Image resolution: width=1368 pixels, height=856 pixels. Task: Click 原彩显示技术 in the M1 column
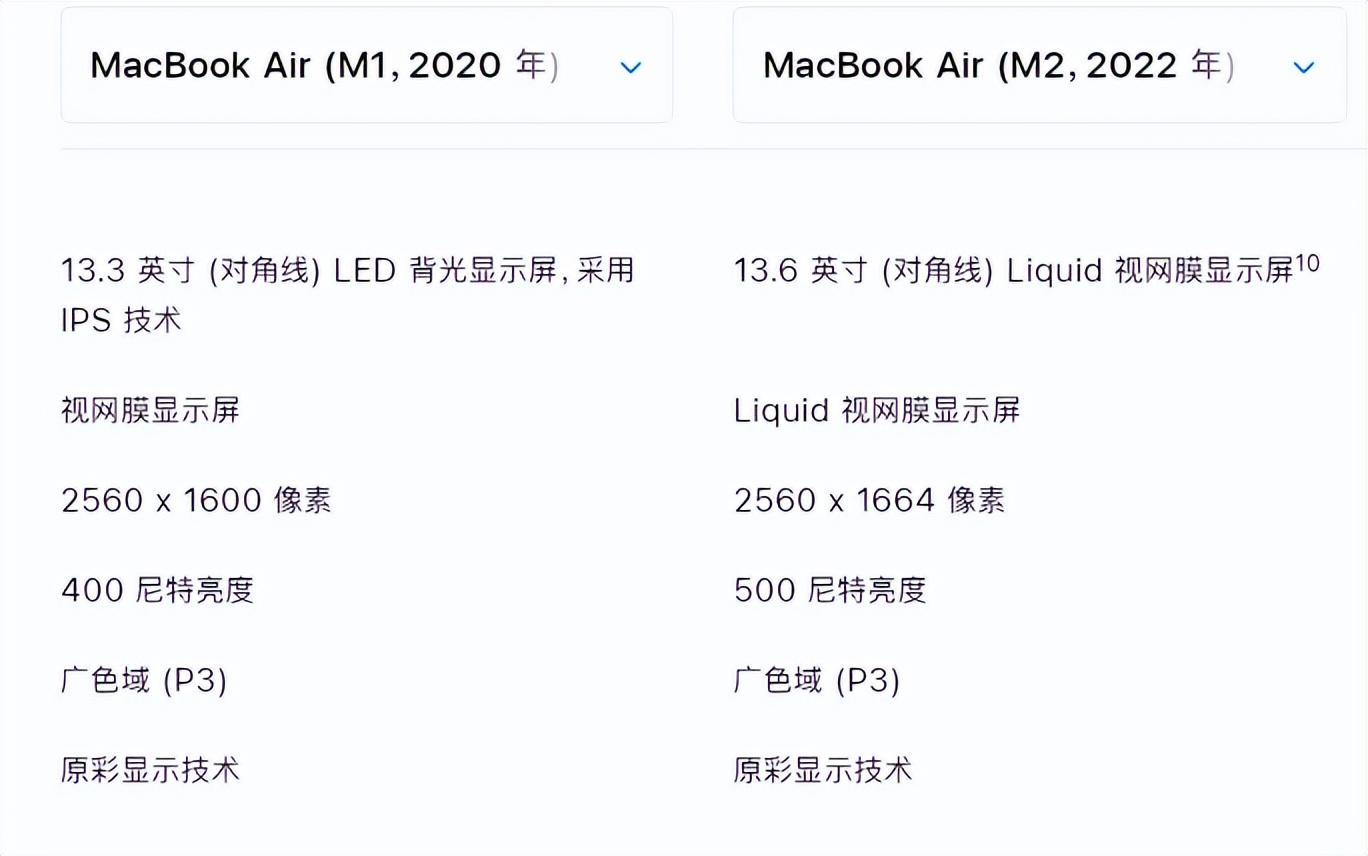click(150, 770)
